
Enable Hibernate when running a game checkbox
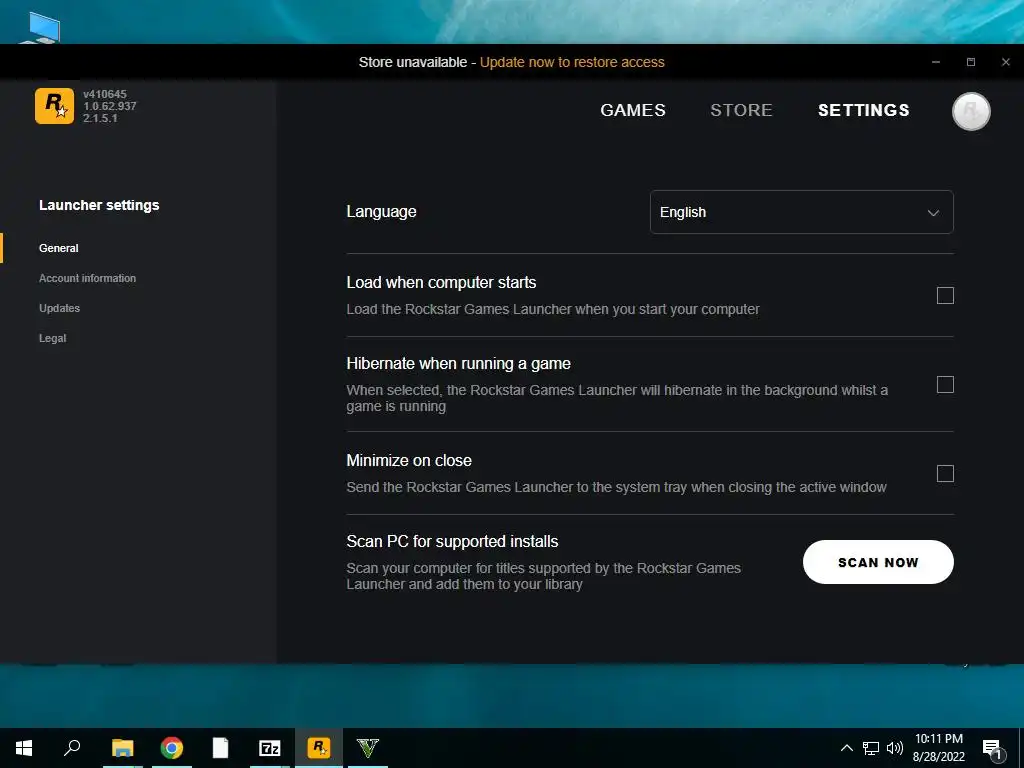pos(945,385)
